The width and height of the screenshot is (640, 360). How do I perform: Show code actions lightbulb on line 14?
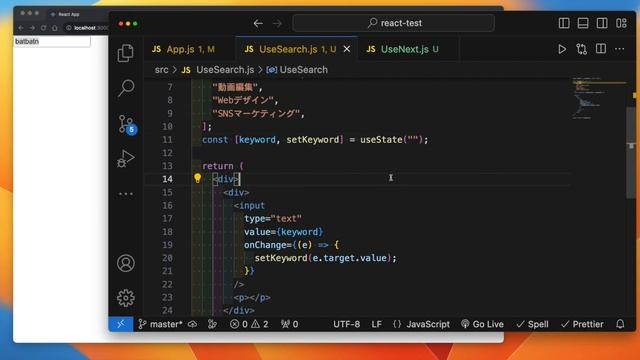tap(198, 178)
